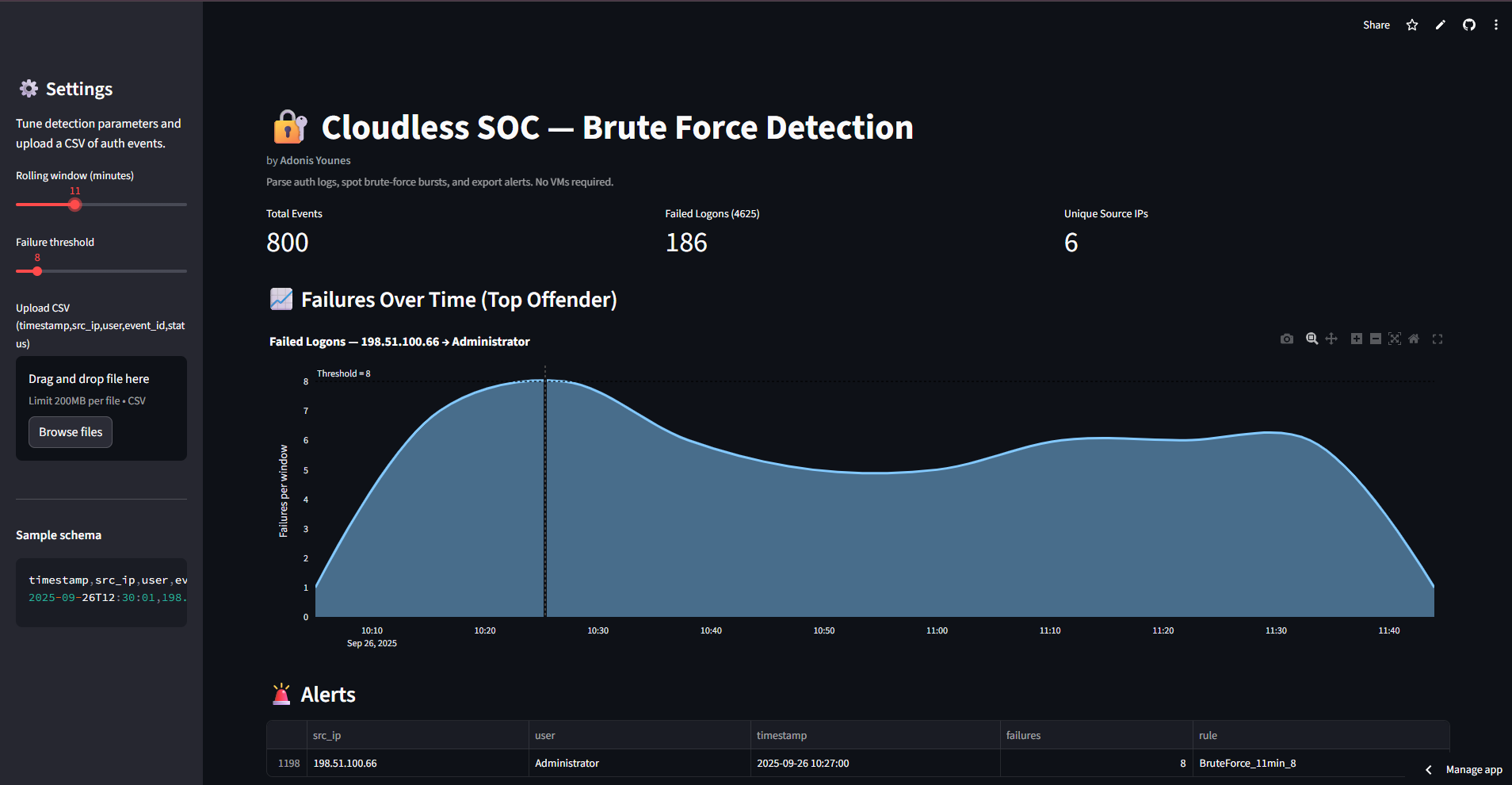
Task: Star this app as a favorite
Action: 1412,25
